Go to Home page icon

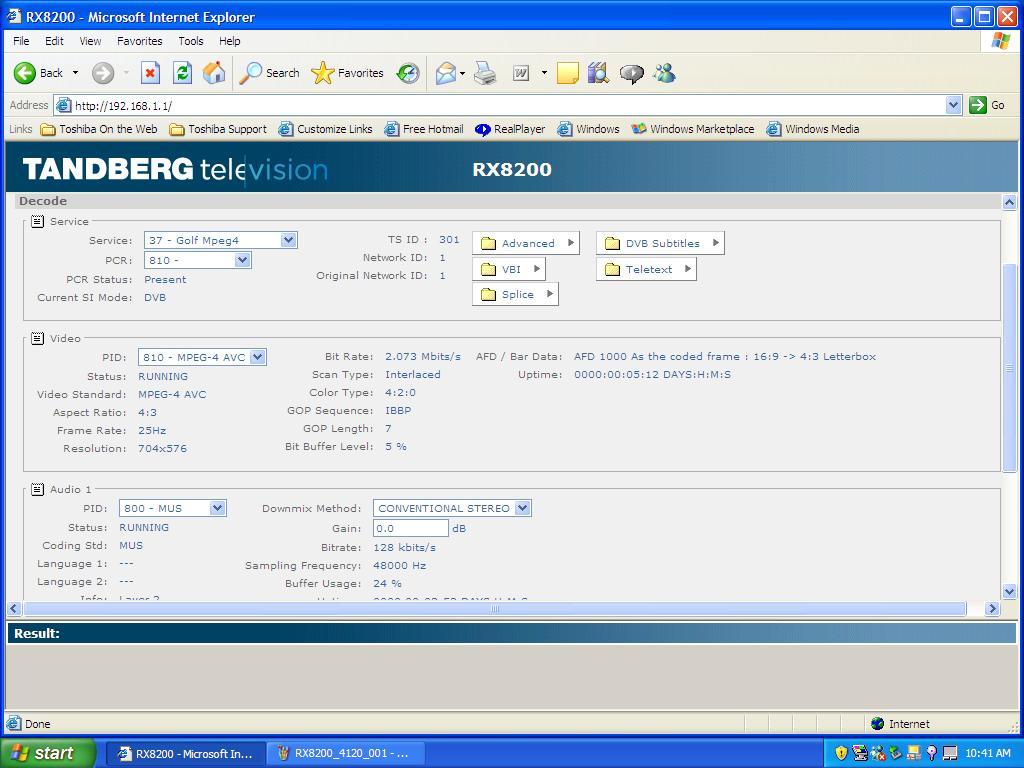214,73
